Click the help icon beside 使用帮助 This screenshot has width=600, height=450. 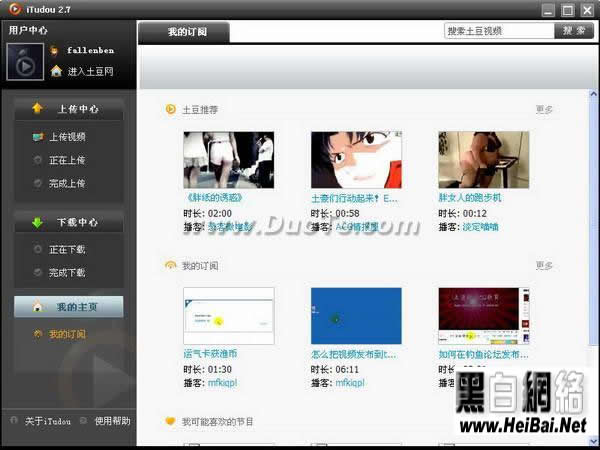(83, 421)
